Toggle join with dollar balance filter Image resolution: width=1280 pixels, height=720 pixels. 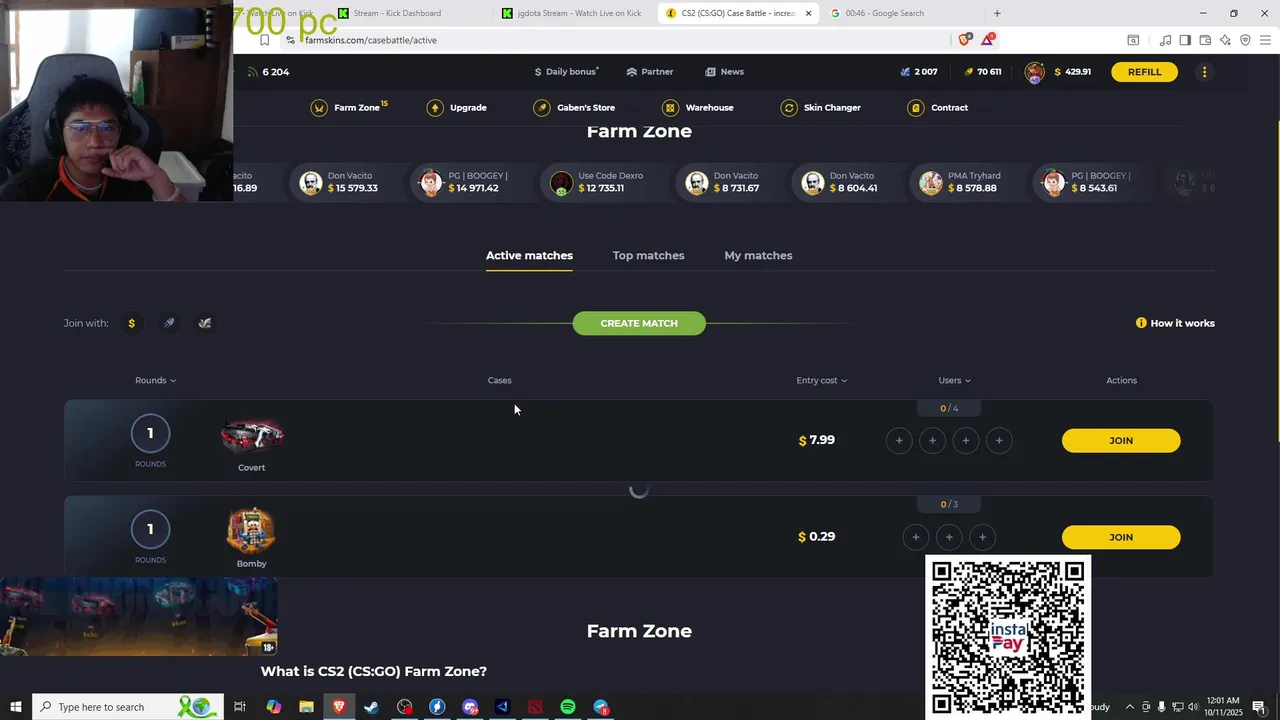click(131, 323)
